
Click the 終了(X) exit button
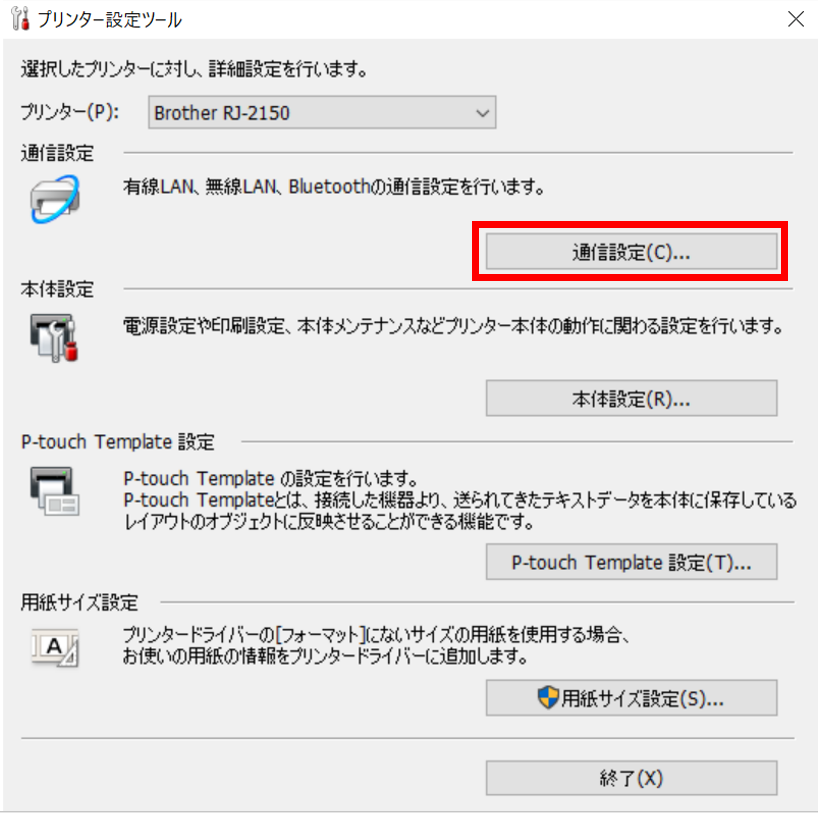pyautogui.click(x=631, y=778)
